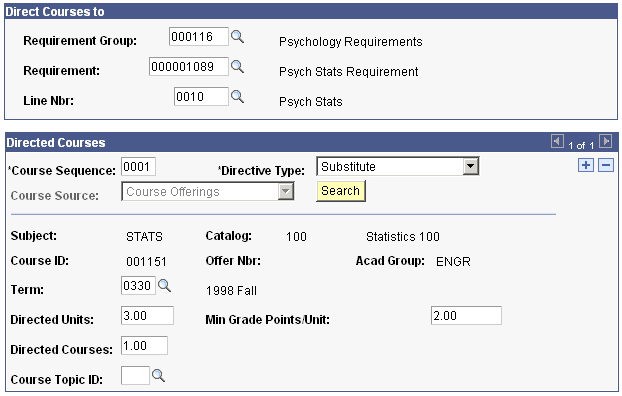622x396 pixels.
Task: Go to next row in Directed Courses
Action: [x=605, y=141]
